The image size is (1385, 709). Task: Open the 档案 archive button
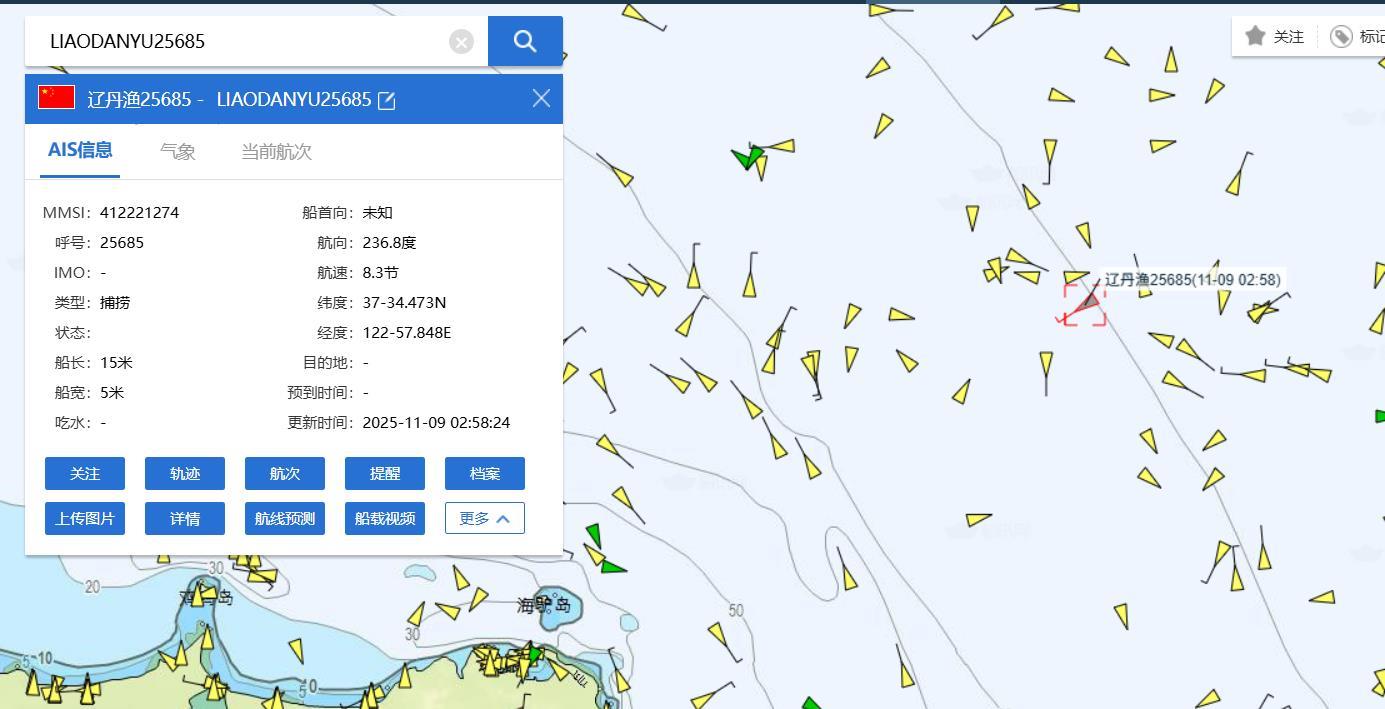(x=484, y=473)
